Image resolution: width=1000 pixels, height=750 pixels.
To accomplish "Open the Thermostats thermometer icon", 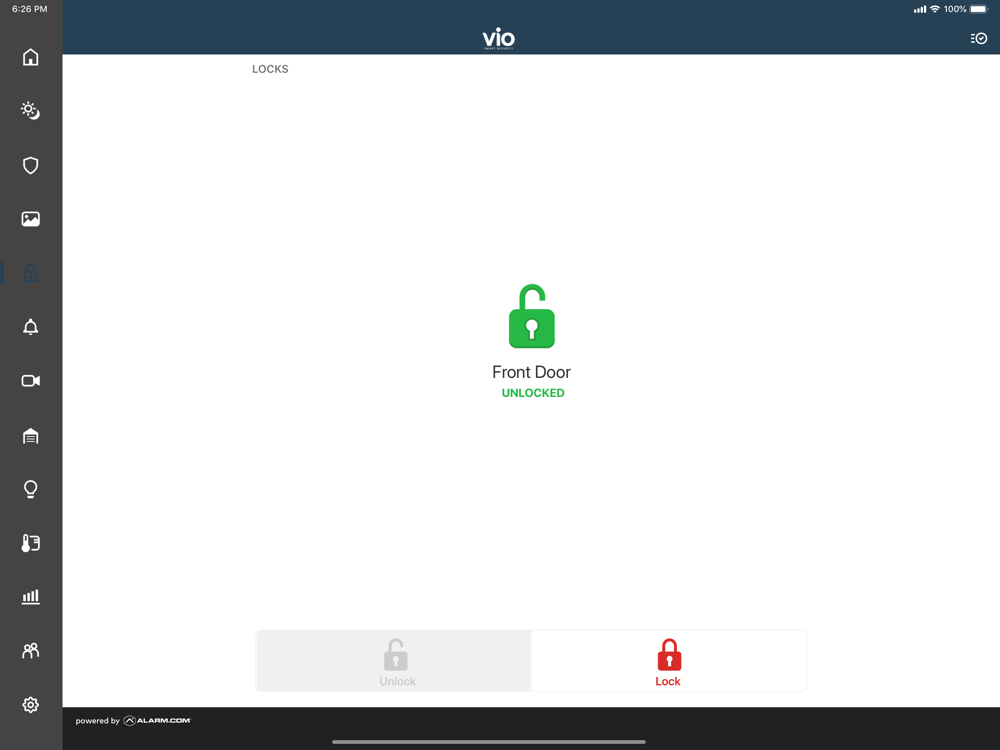I will point(31,543).
